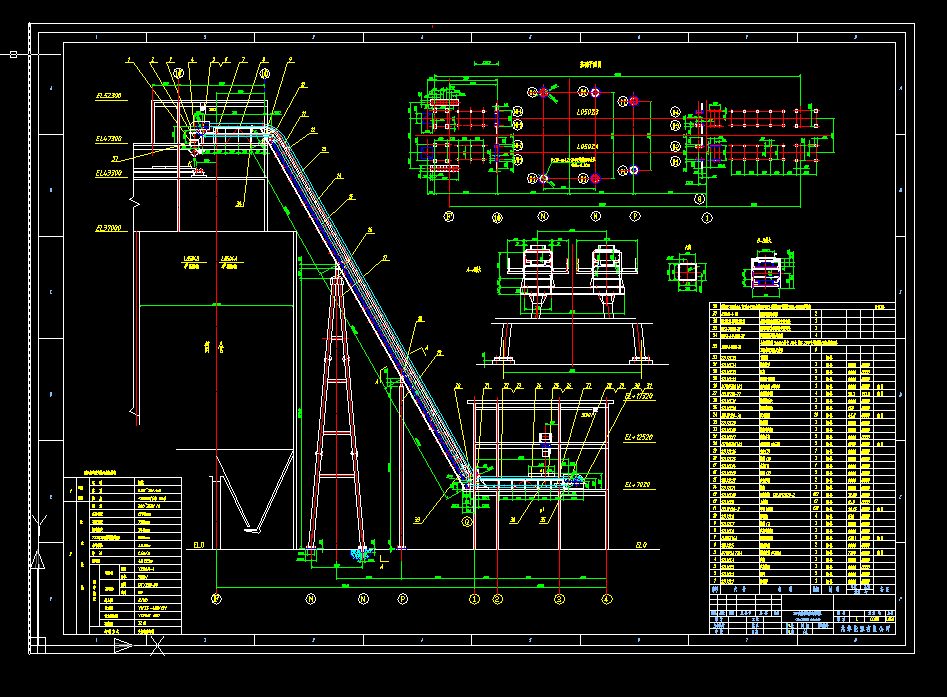Select grid axis bubble 4 below elevation view
Viewport: 947px width, 697px height.
(606, 599)
